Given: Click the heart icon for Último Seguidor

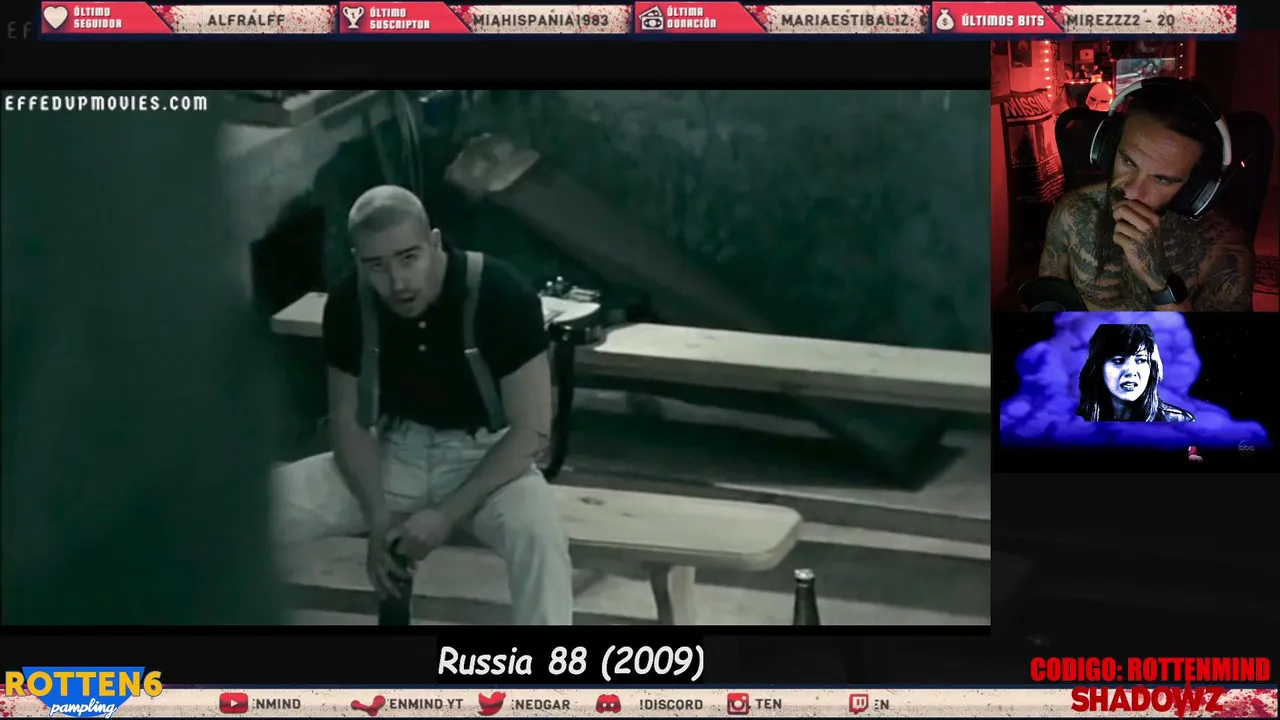Looking at the screenshot, I should click(56, 18).
